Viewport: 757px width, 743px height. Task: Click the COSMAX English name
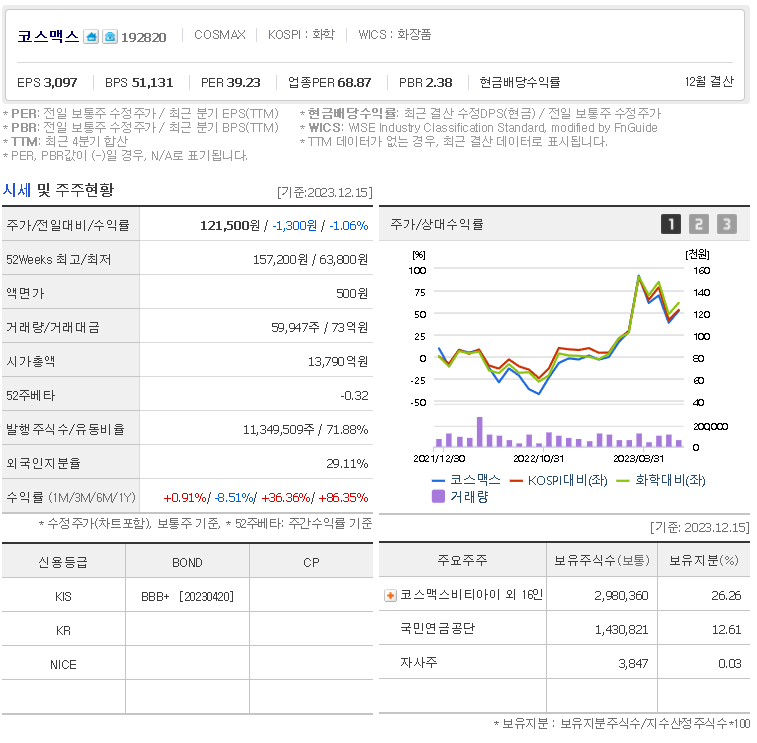coord(220,35)
